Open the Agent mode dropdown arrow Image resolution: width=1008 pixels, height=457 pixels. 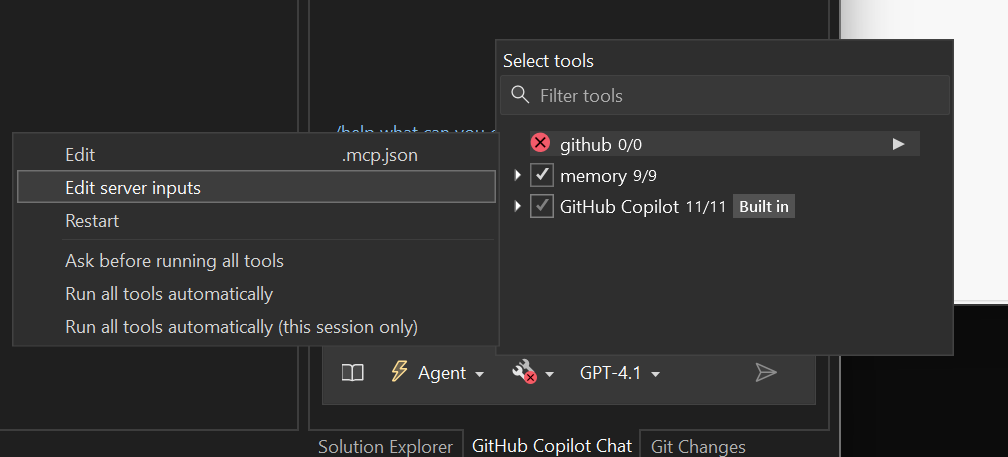(x=479, y=374)
